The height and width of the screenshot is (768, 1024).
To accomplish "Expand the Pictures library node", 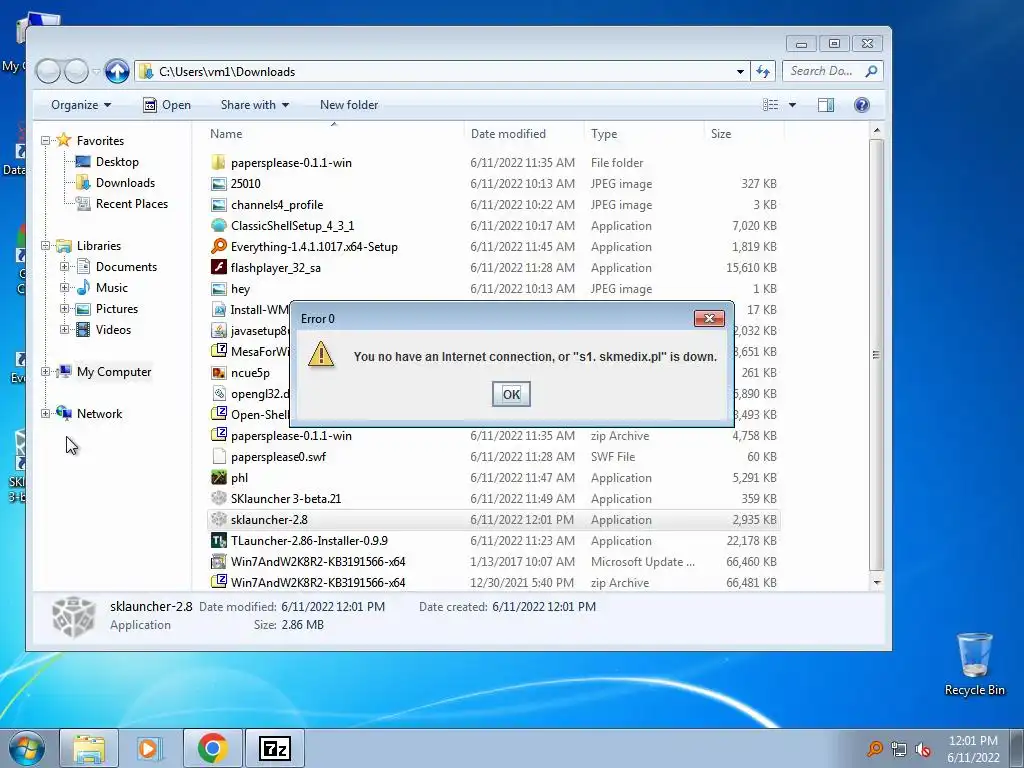I will pyautogui.click(x=65, y=308).
